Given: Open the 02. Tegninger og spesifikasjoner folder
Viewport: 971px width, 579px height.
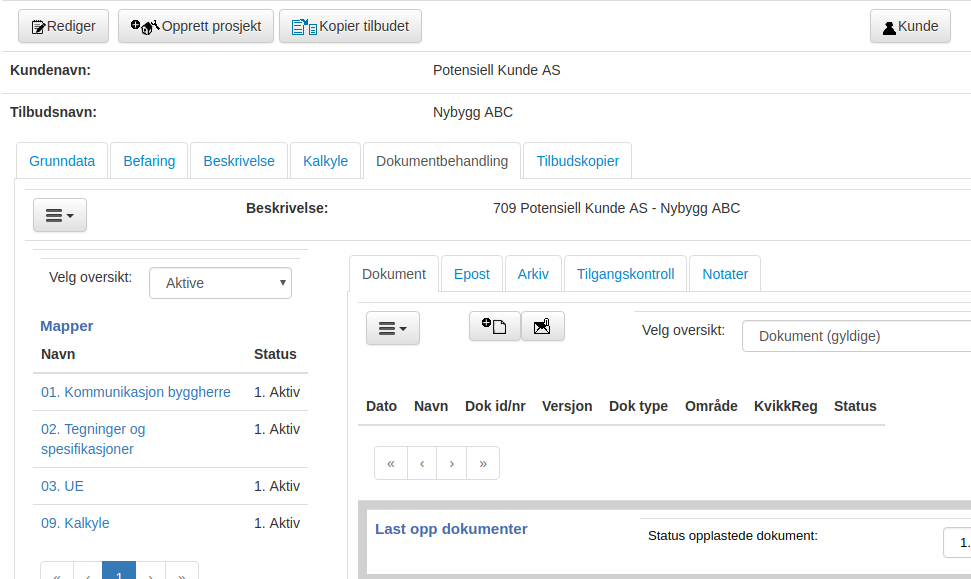Looking at the screenshot, I should (93, 439).
